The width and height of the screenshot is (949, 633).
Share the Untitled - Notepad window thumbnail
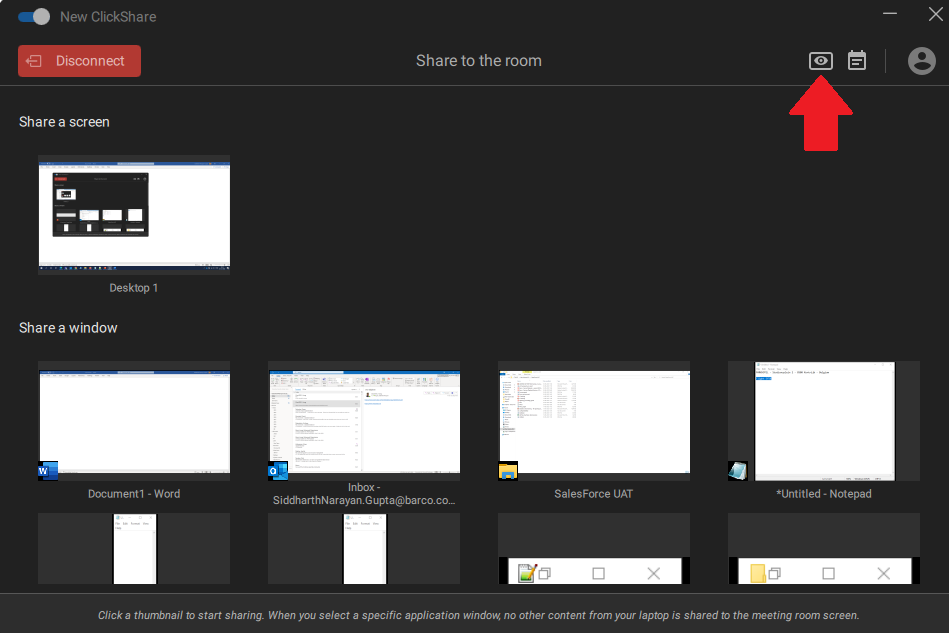824,421
